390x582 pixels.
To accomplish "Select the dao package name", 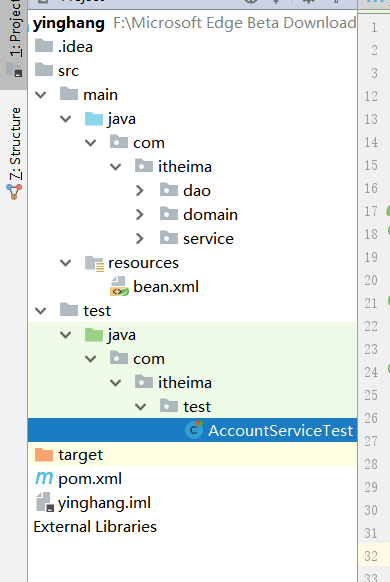I will [197, 191].
